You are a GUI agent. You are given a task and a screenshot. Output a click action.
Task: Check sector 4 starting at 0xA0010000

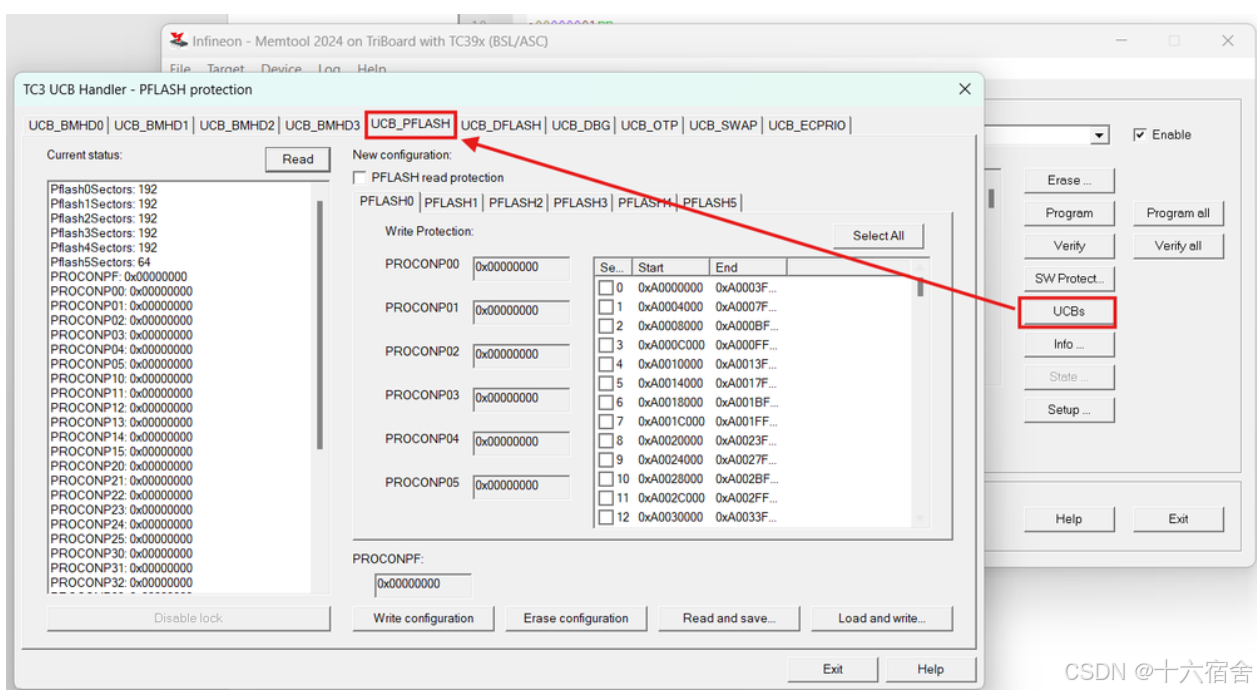[x=605, y=364]
